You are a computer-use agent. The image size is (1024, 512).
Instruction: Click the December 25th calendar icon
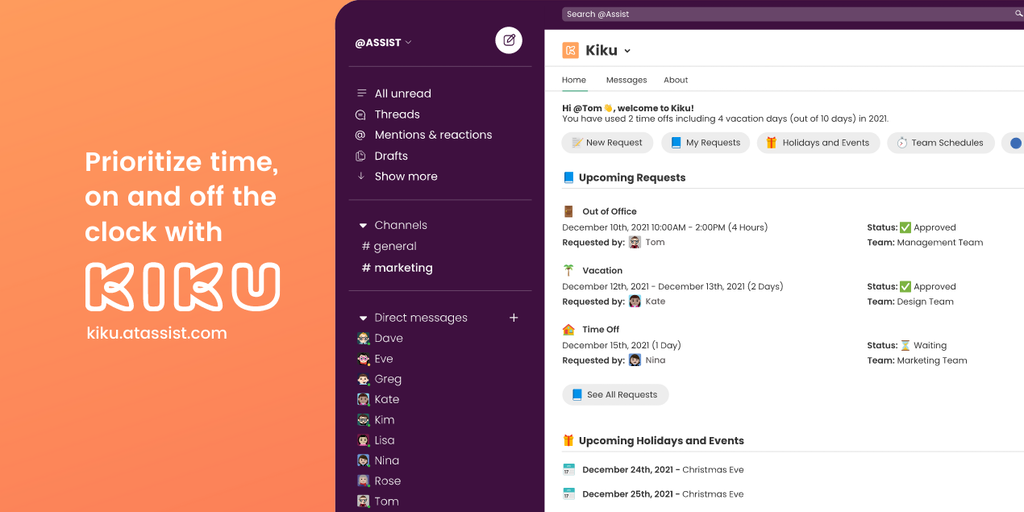[x=569, y=494]
